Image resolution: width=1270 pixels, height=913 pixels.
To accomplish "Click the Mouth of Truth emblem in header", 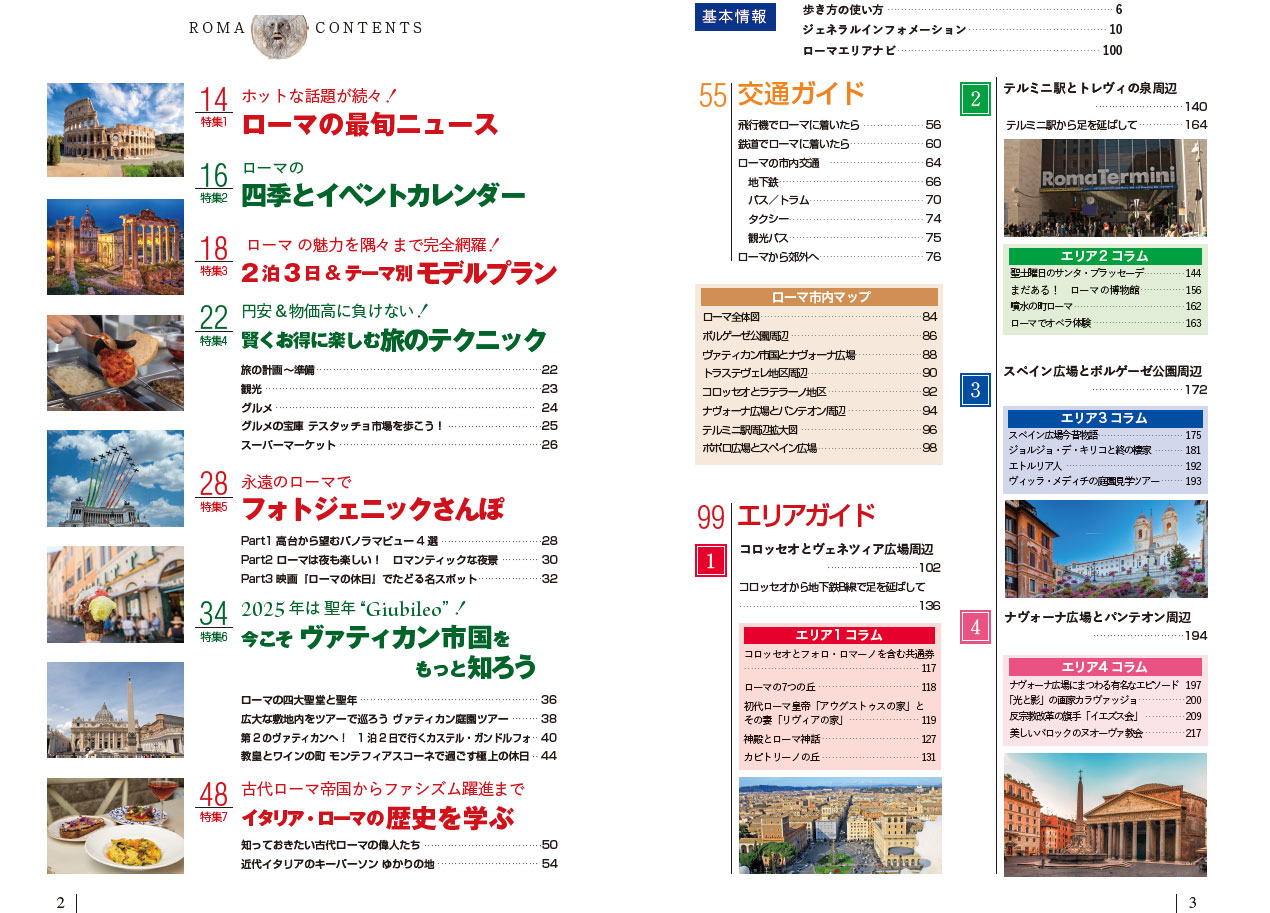I will tap(280, 37).
